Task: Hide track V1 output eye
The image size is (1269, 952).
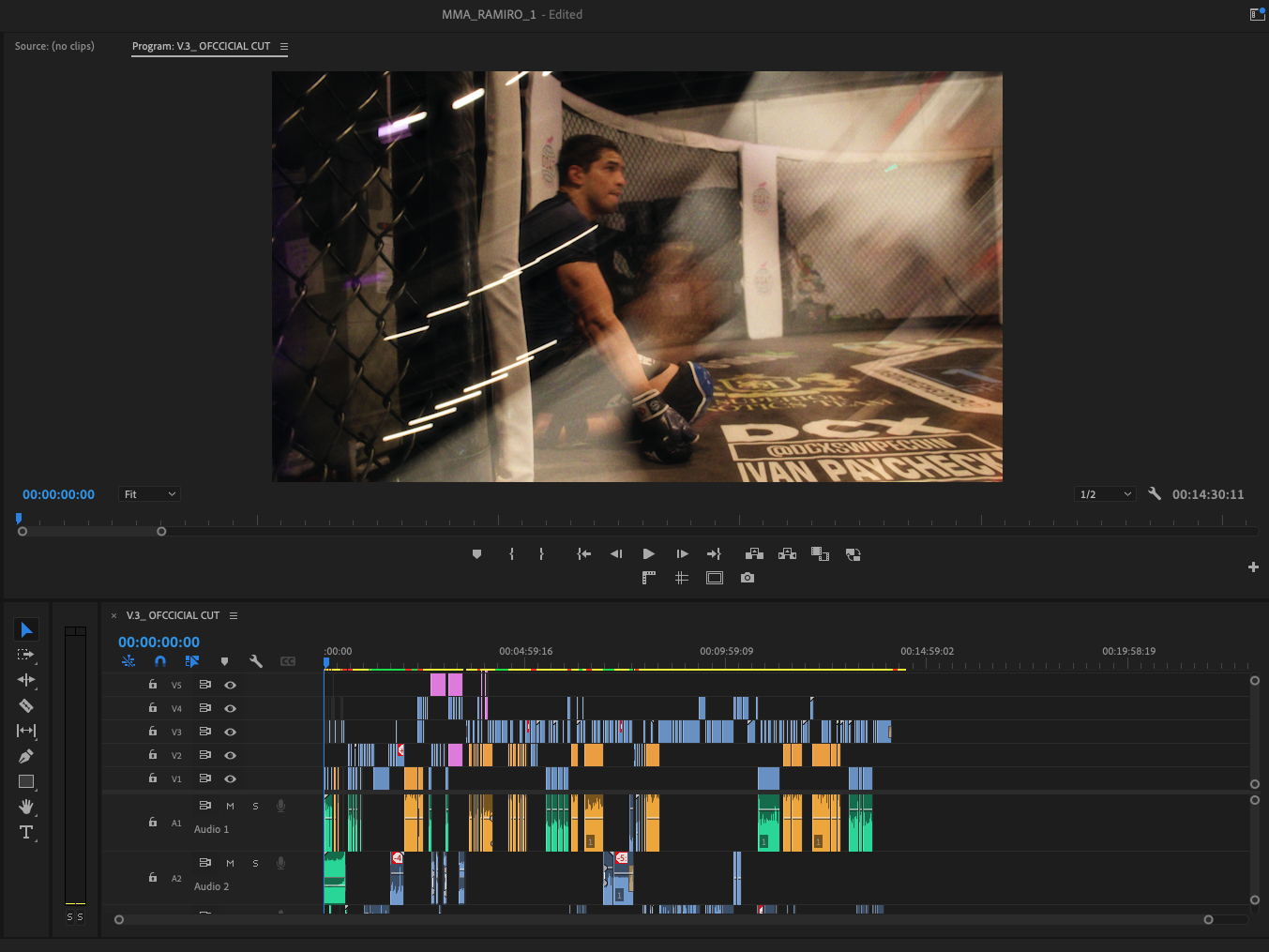Action: click(x=230, y=778)
